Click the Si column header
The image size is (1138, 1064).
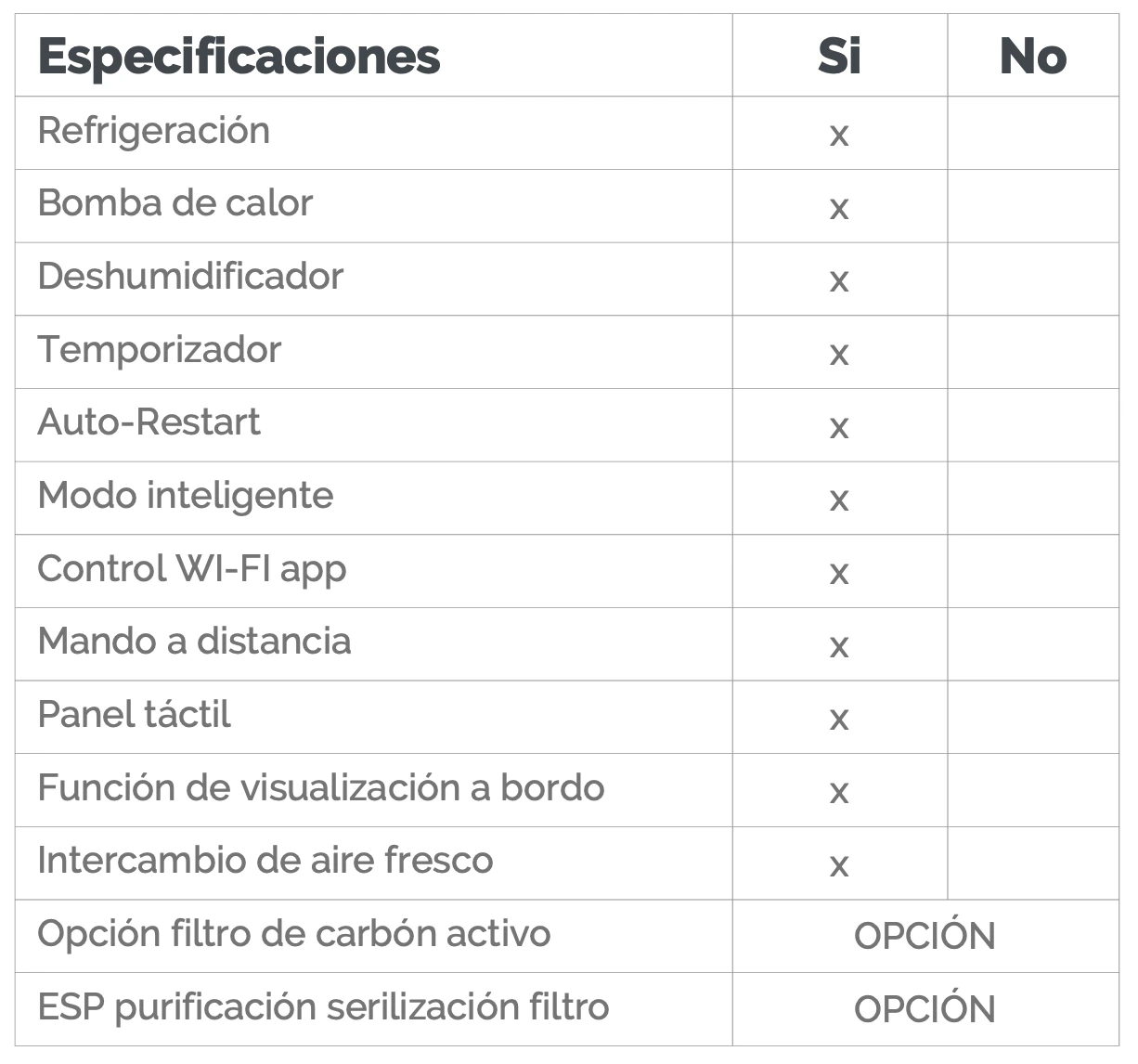(839, 56)
